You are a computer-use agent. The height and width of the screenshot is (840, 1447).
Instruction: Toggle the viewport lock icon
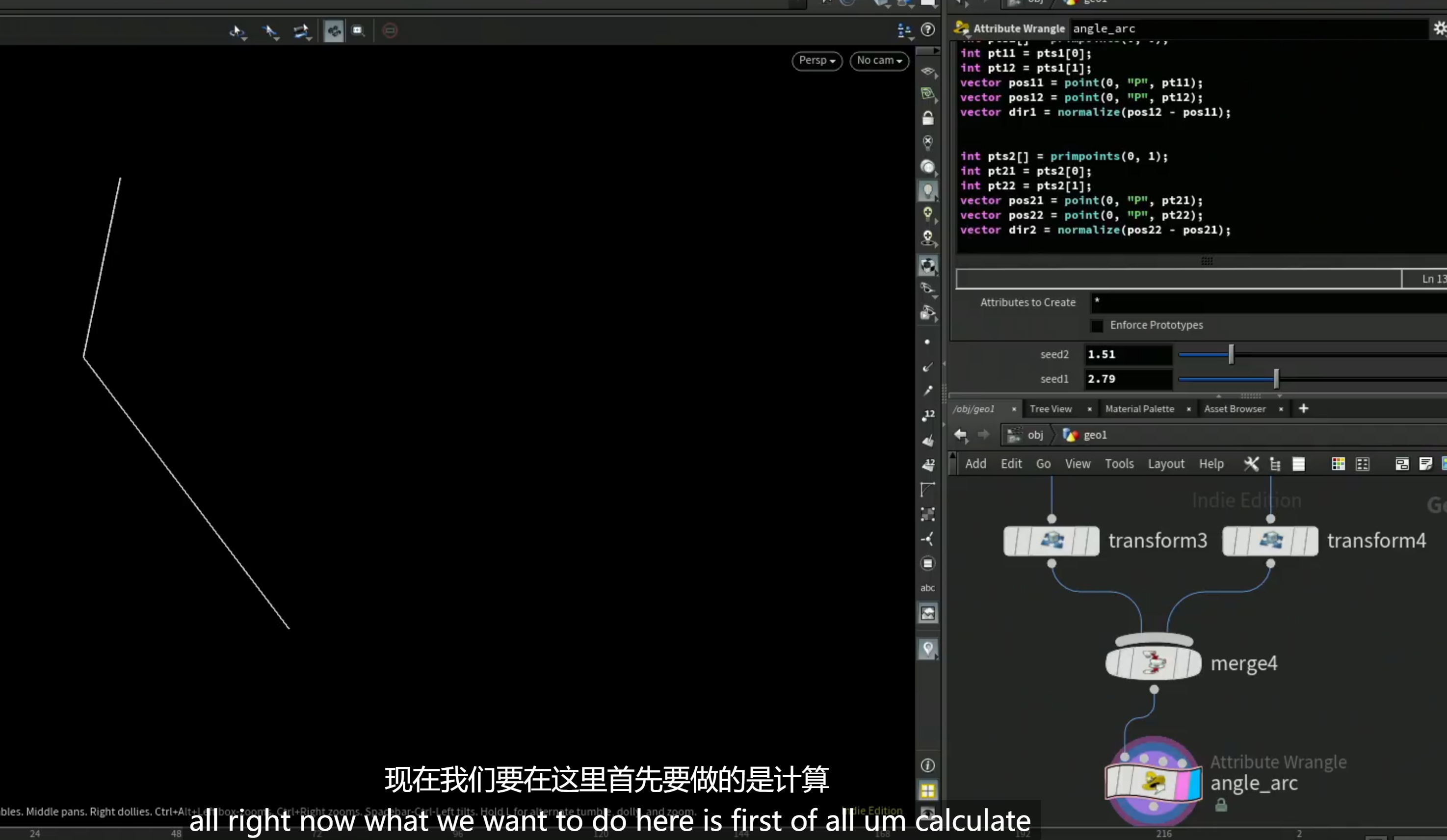click(x=927, y=118)
